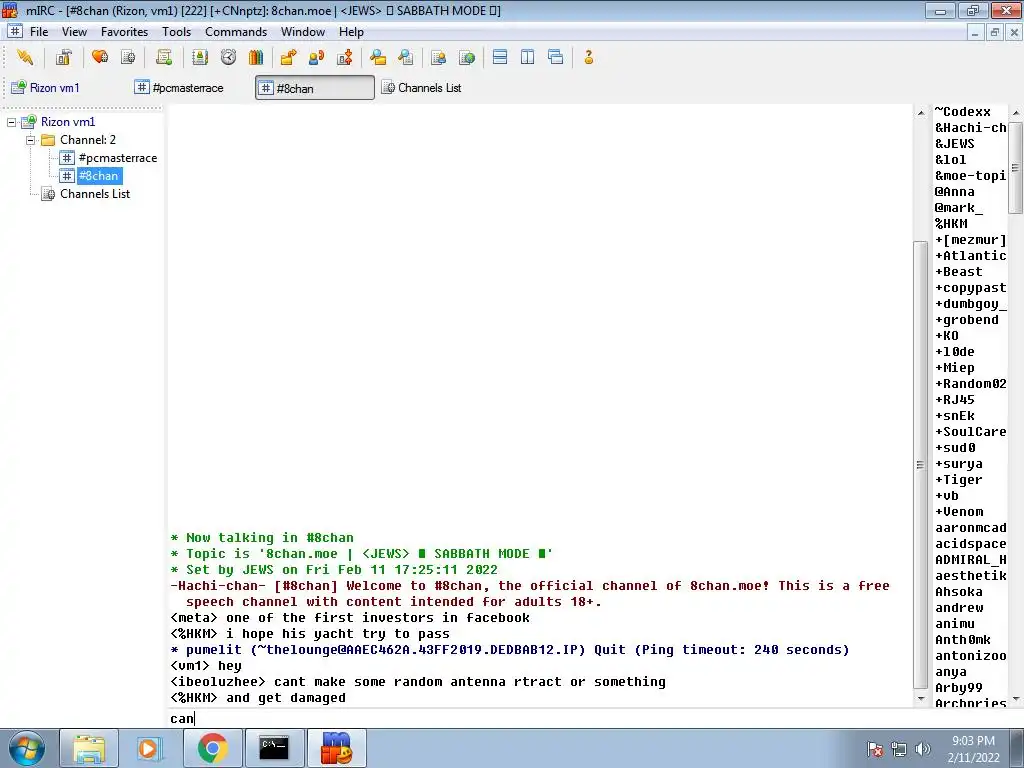
Task: Select @Anna in the nickname list
Action: 955,192
